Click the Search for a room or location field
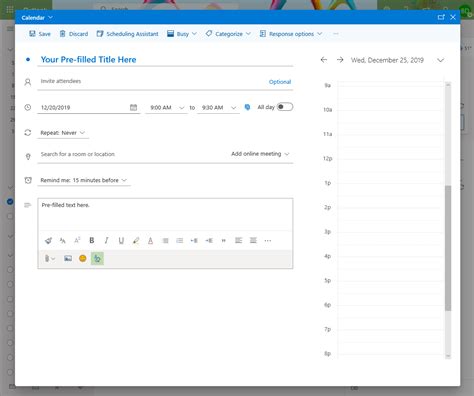 133,154
